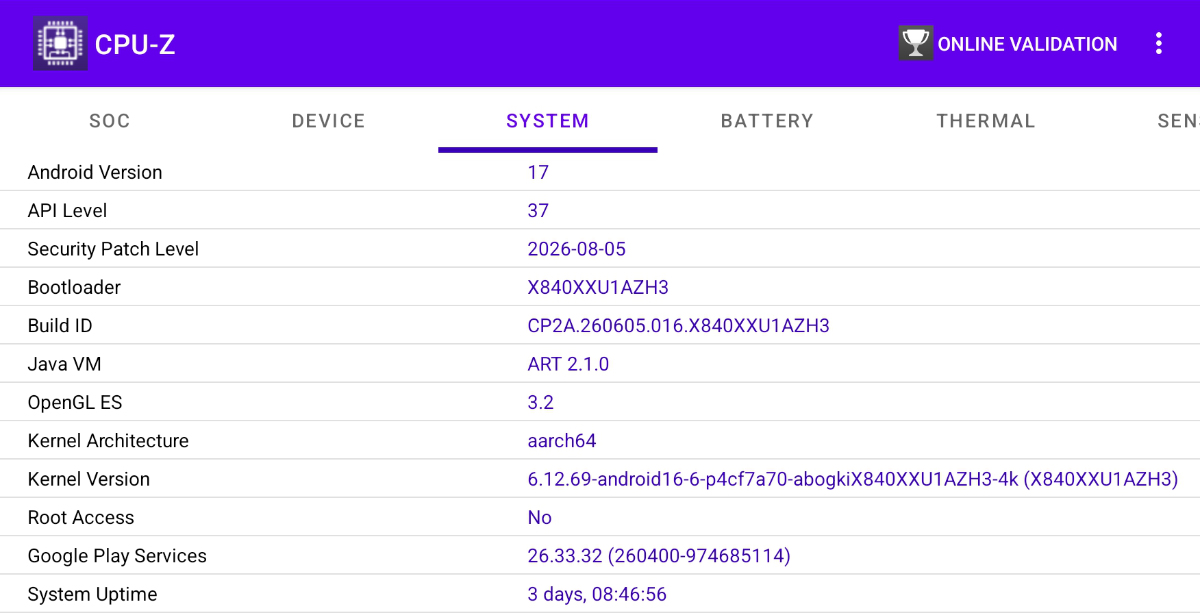The height and width of the screenshot is (613, 1200).
Task: Click the Java VM label
Action: pos(64,364)
